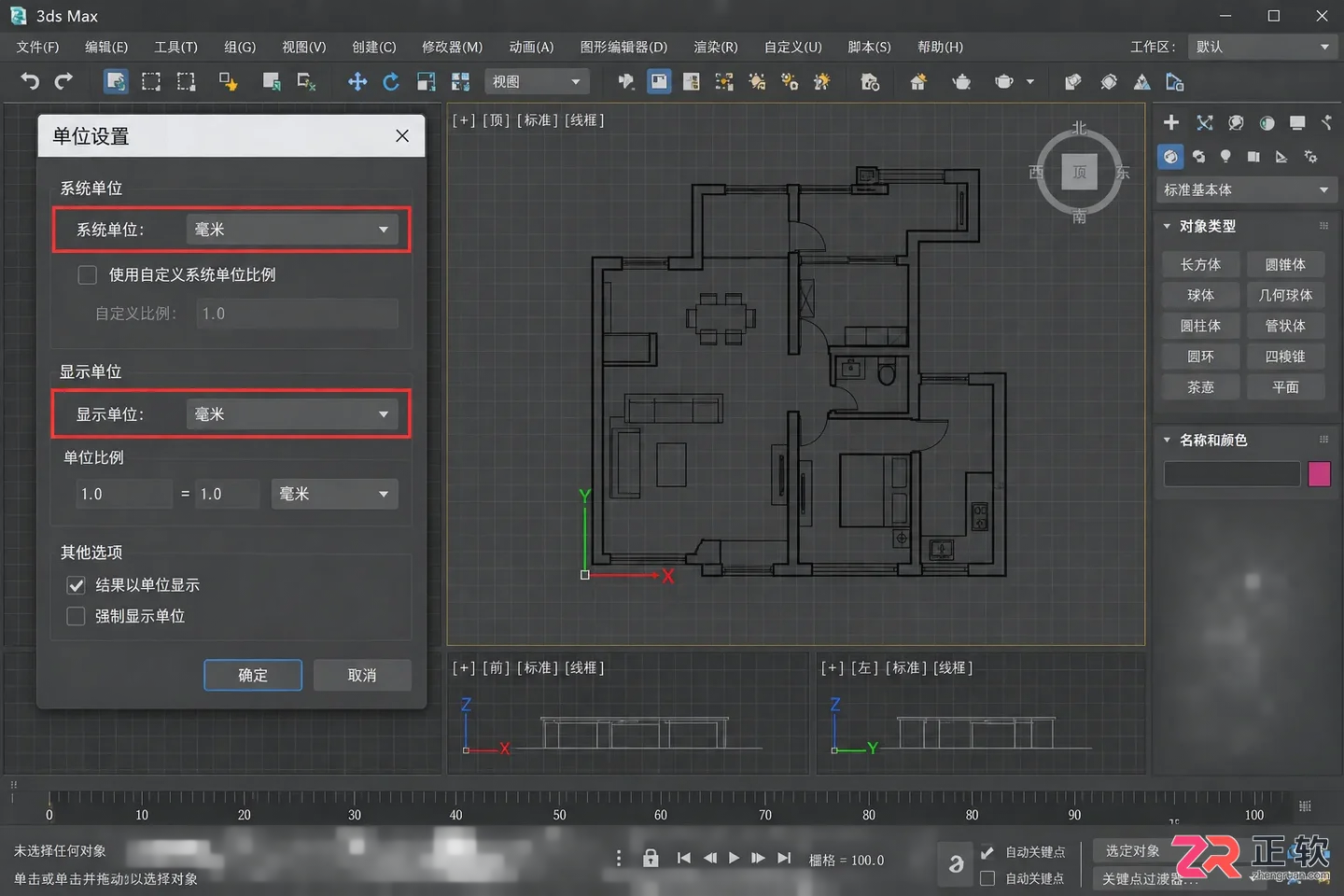Click the Set Key large key button
Image resolution: width=1344 pixels, height=896 pixels.
click(956, 864)
